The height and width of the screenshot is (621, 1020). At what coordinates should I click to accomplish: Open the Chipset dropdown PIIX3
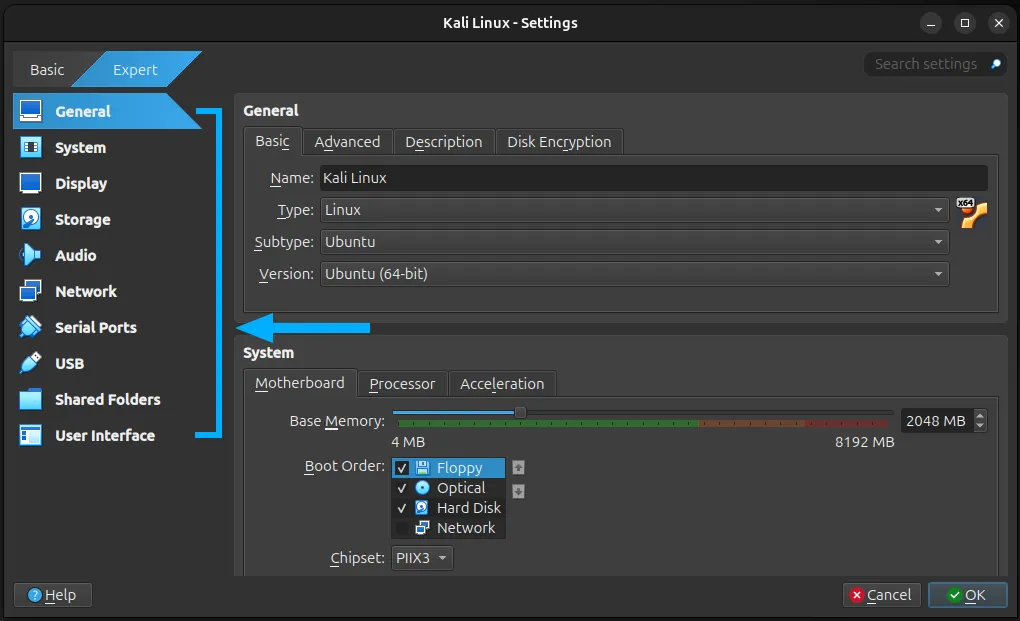point(422,558)
